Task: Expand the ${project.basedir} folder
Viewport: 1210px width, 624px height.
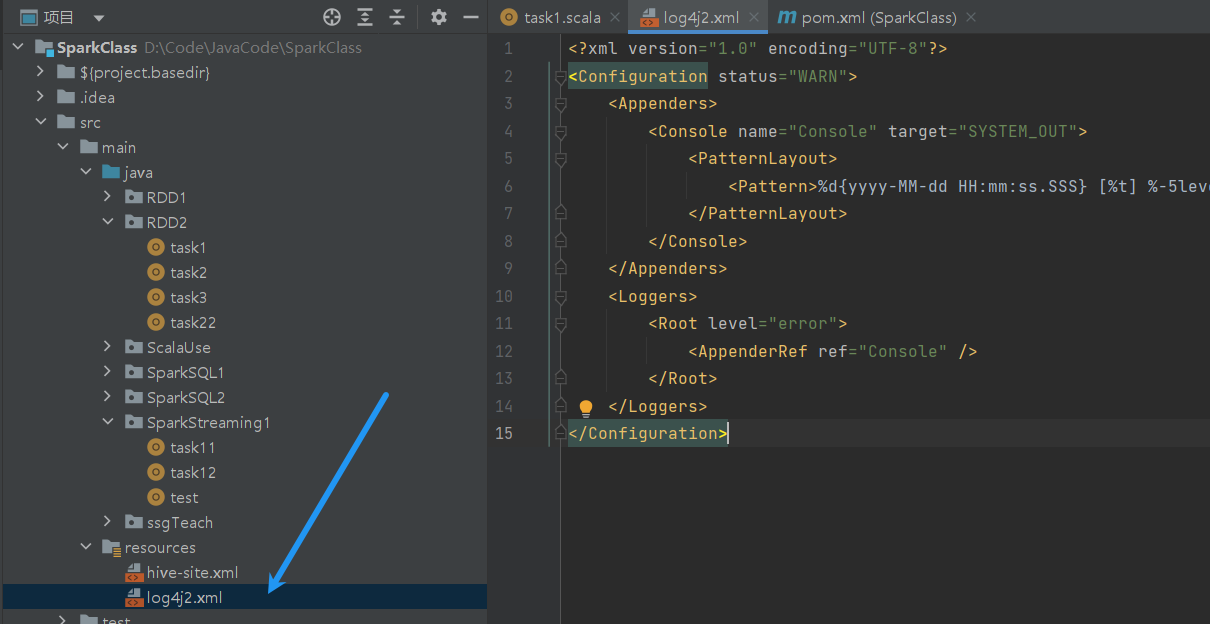Action: (40, 72)
